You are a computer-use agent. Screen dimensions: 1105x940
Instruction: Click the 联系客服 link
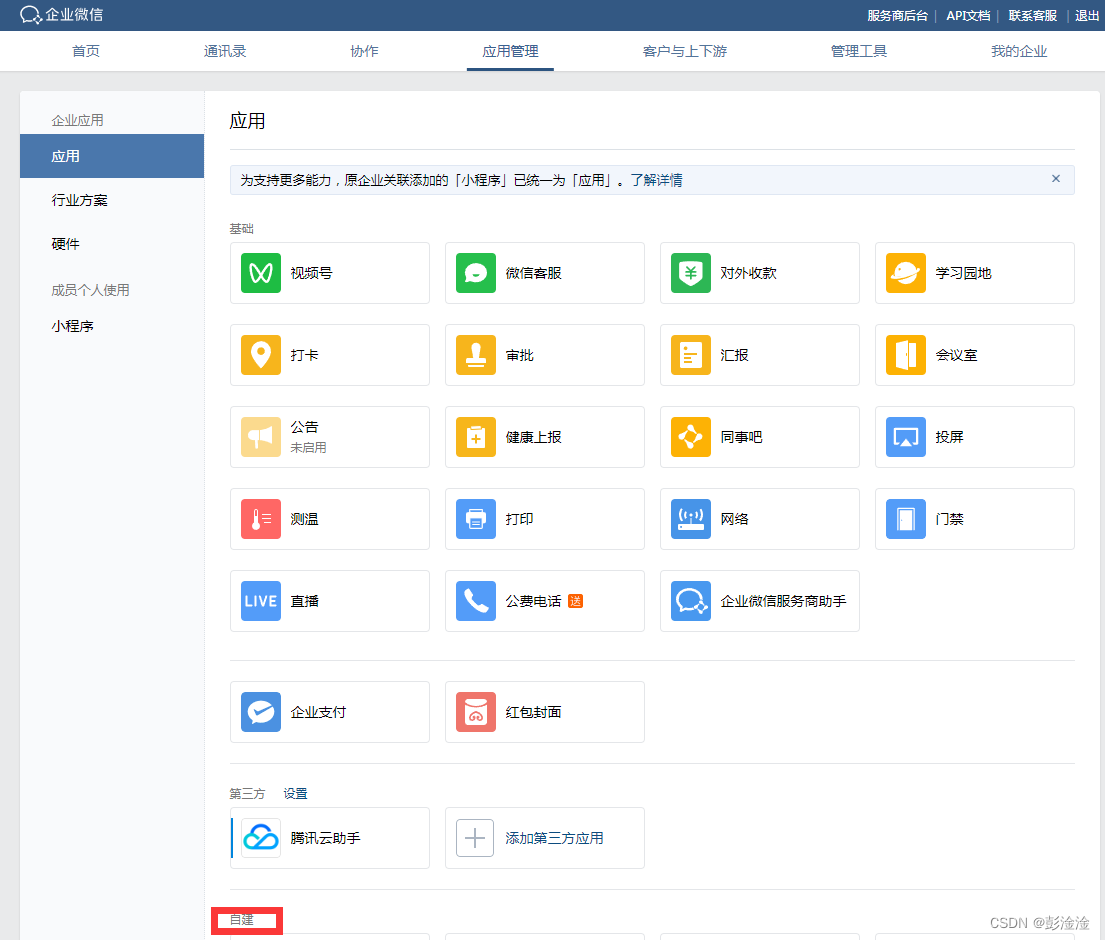click(1032, 16)
